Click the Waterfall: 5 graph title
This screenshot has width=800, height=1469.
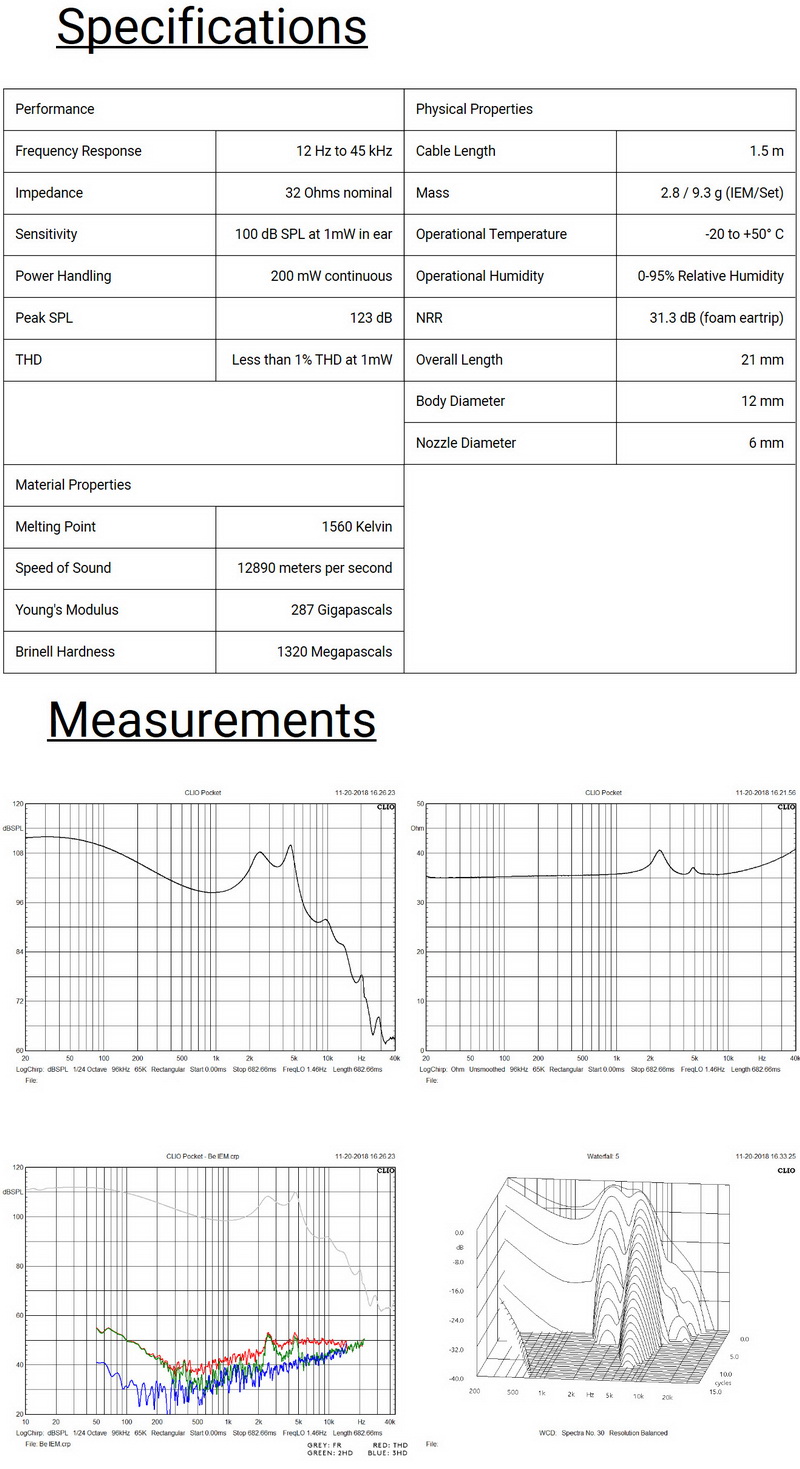click(603, 1156)
